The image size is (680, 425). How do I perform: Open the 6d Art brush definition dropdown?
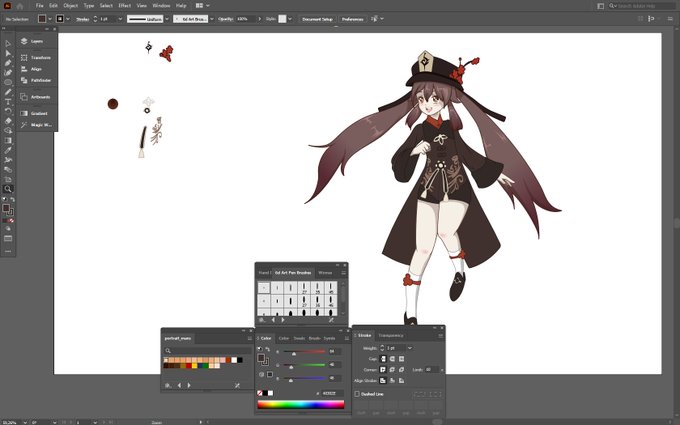coord(212,19)
